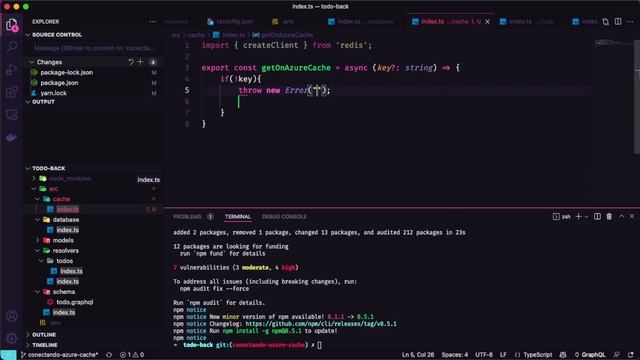Open the Manage gear in the activity bar
Viewport: 640px width, 360px height.
pyautogui.click(x=12, y=338)
